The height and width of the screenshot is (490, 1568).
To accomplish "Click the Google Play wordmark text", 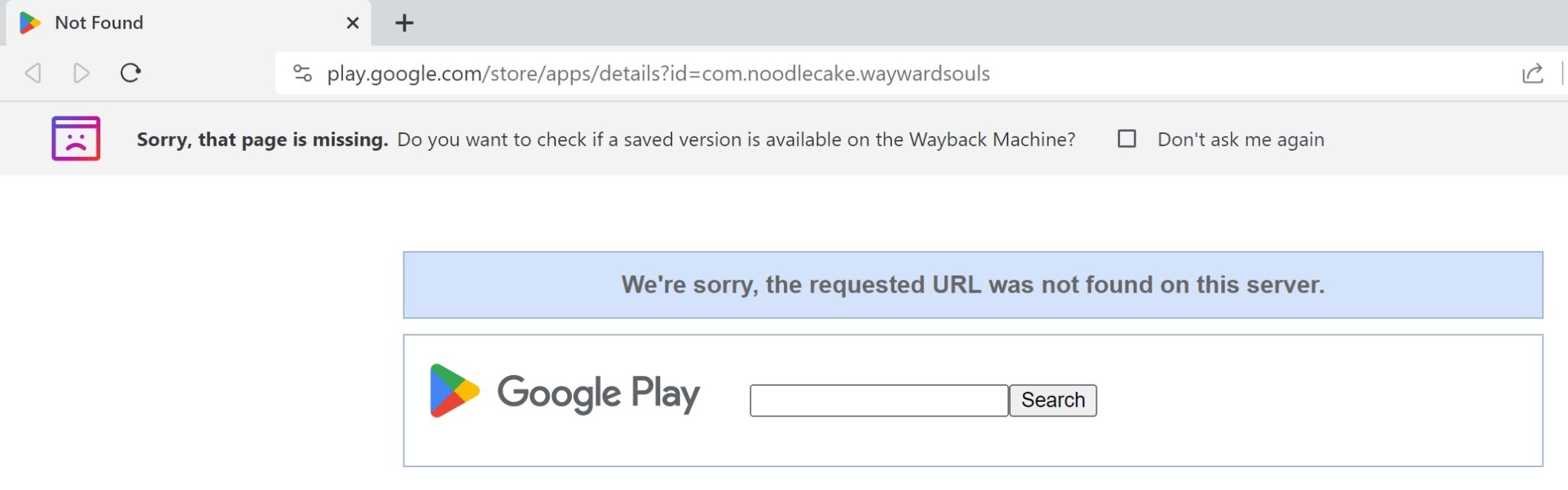I will point(598,394).
